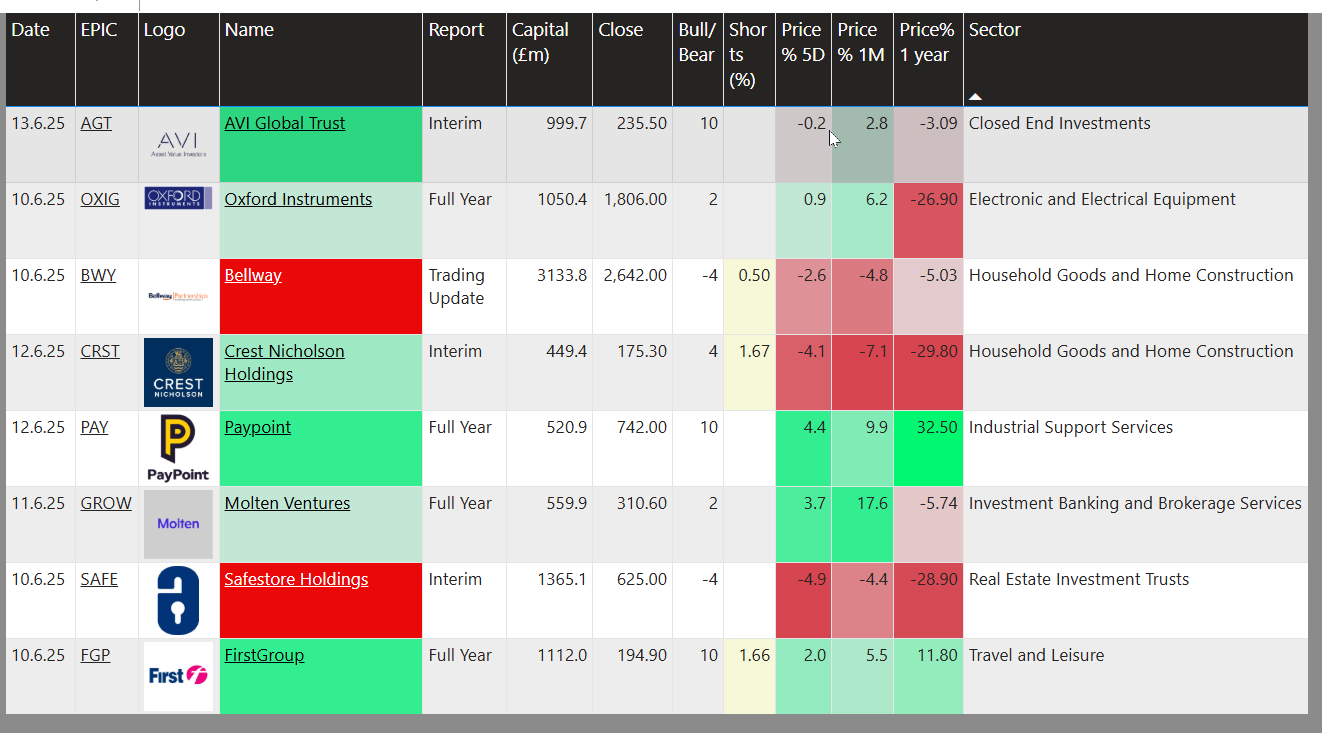The width and height of the screenshot is (1322, 733).
Task: Select the 2,642.00 close price cell
Action: click(633, 296)
